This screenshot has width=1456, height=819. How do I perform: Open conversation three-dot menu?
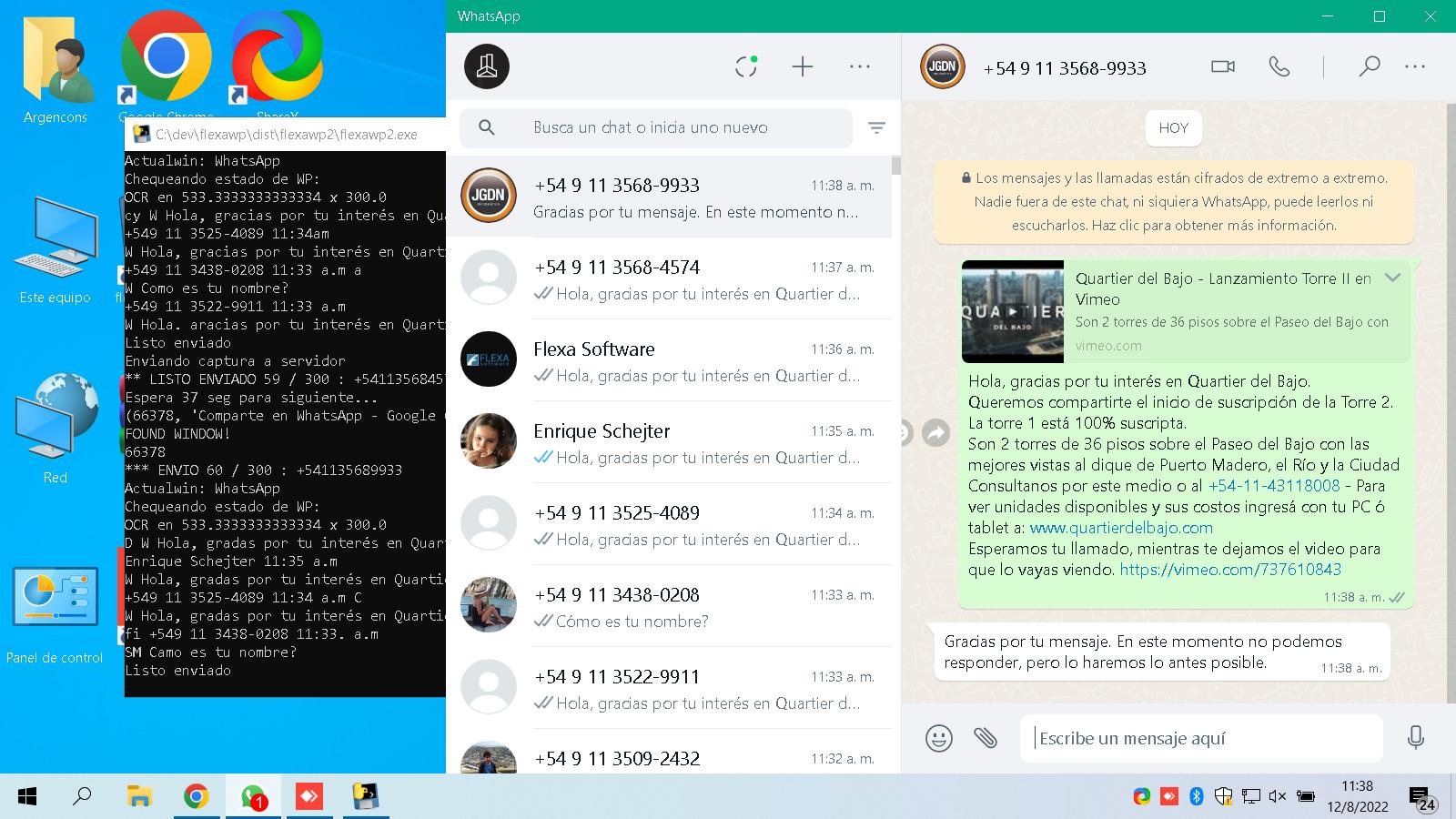click(1415, 66)
